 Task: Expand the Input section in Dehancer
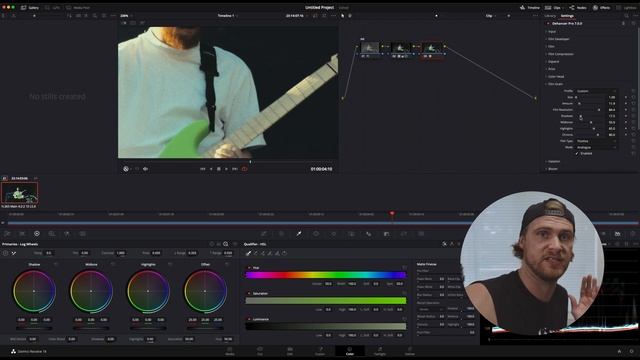[x=552, y=31]
